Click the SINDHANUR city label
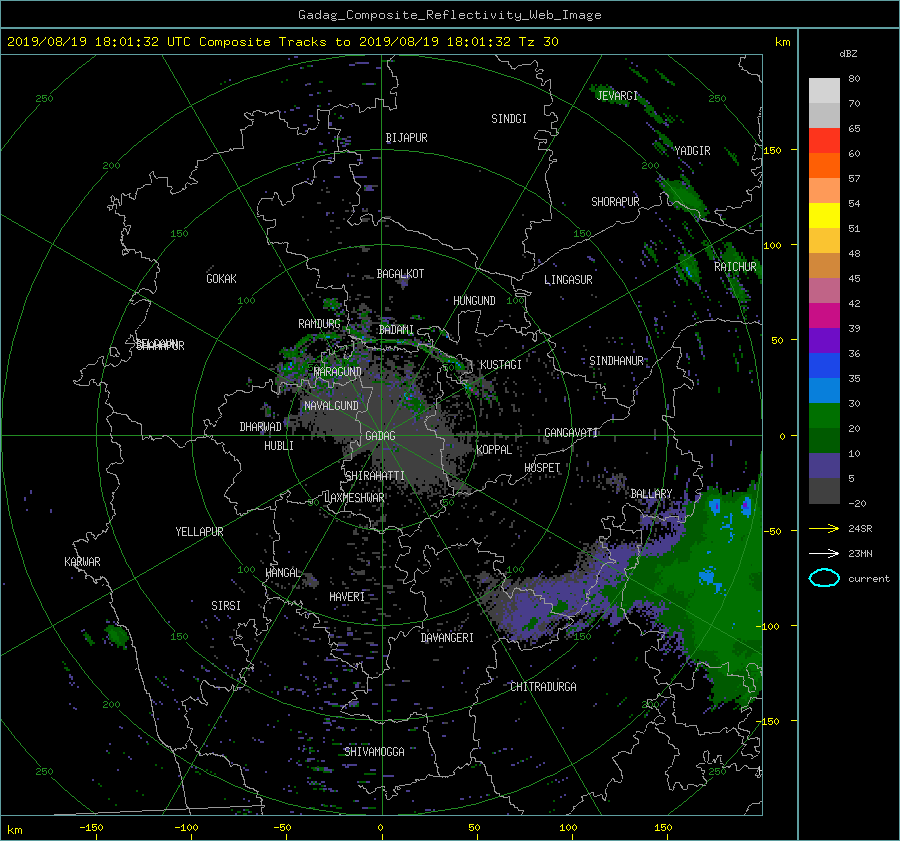900x841 pixels. pyautogui.click(x=616, y=361)
